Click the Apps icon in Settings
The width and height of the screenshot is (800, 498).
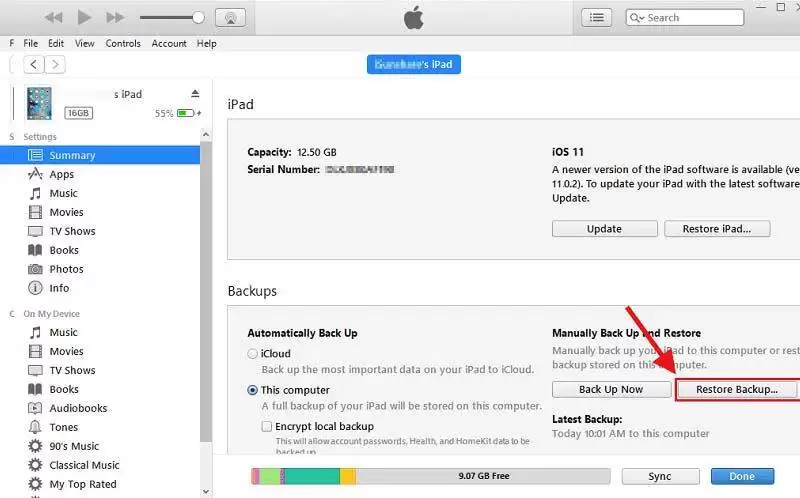(35, 174)
